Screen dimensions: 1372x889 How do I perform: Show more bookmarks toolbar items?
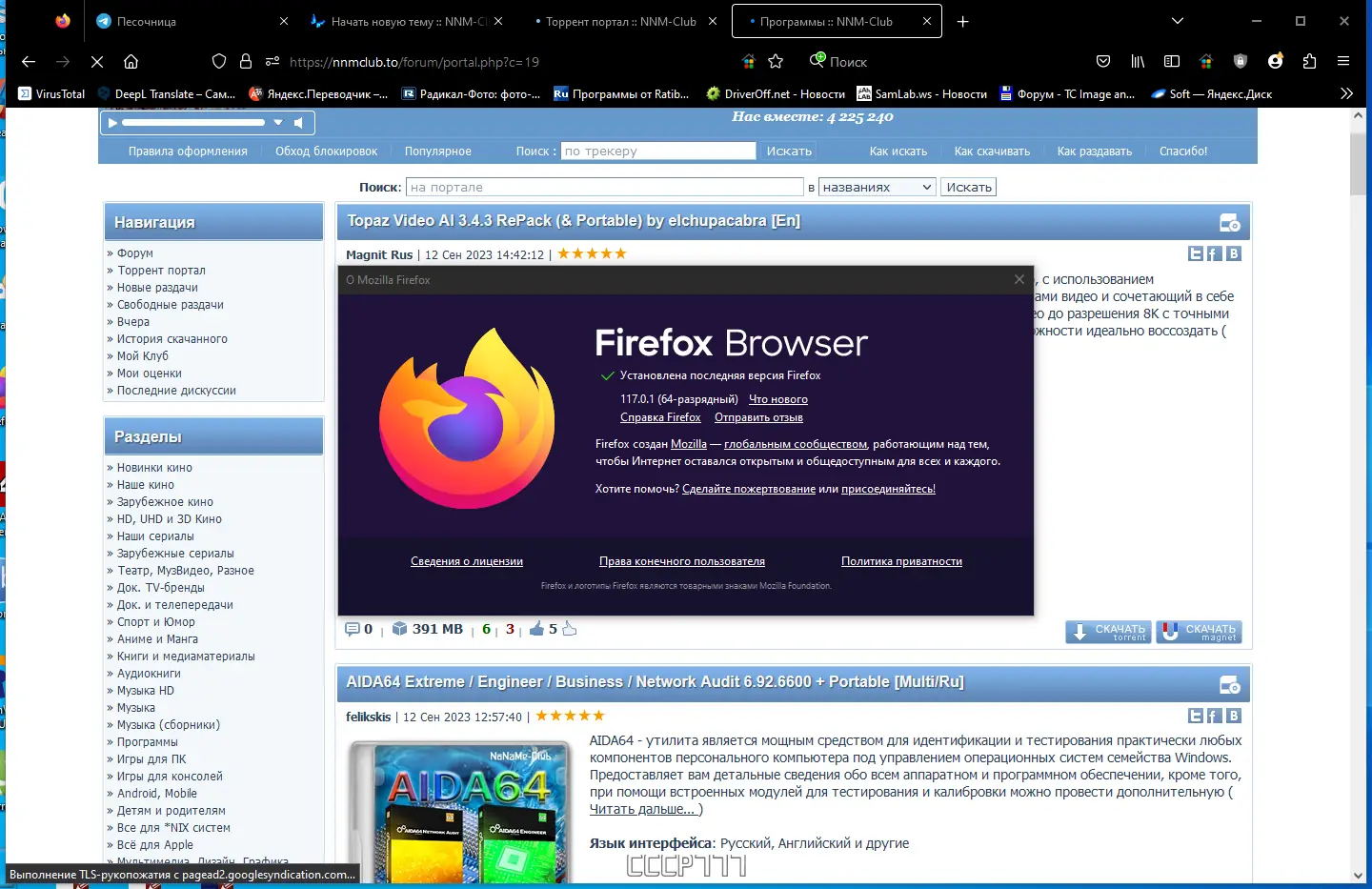(1346, 93)
